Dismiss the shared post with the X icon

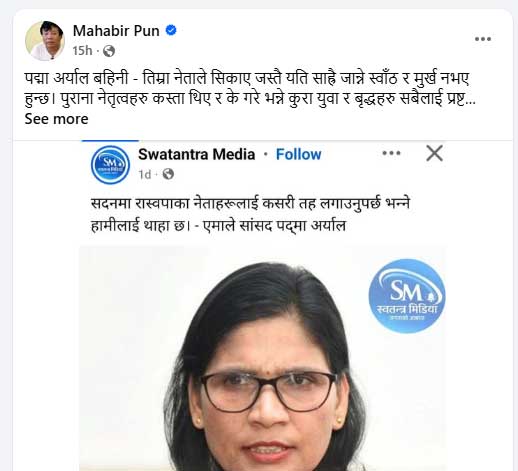click(434, 153)
